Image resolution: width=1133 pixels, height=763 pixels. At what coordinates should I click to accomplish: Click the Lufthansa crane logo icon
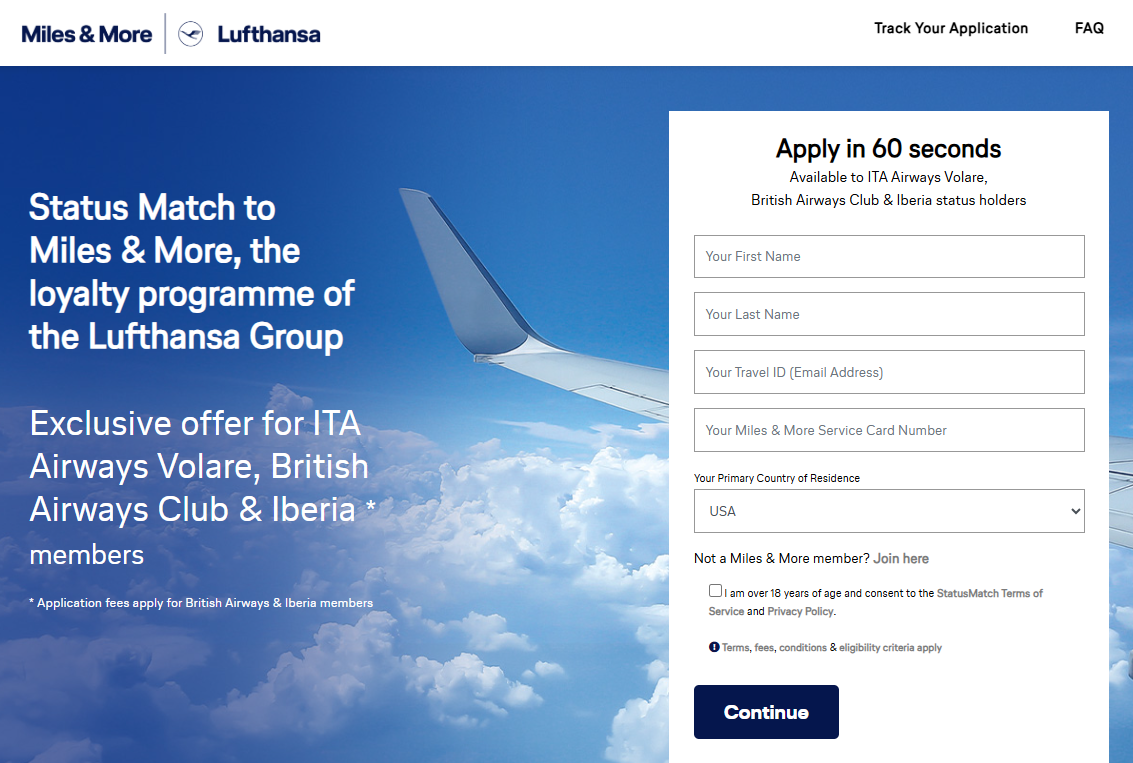[x=190, y=34]
